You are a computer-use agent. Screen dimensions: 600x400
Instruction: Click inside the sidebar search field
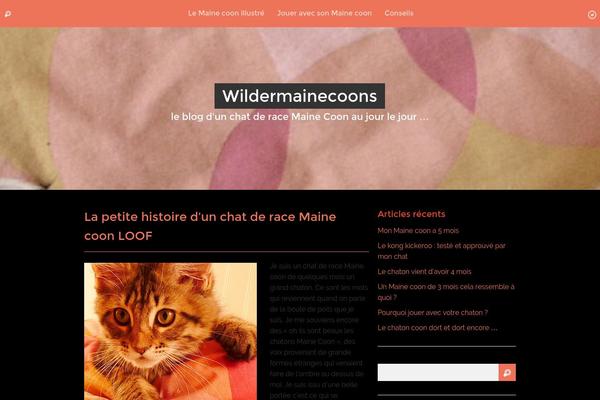tap(438, 372)
